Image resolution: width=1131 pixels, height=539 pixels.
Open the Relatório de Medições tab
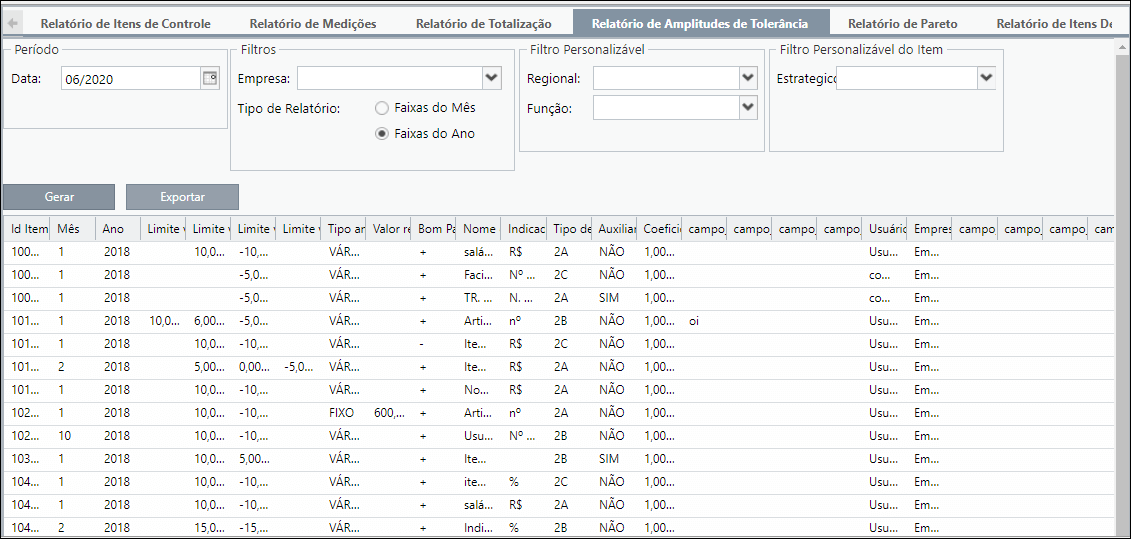click(313, 24)
